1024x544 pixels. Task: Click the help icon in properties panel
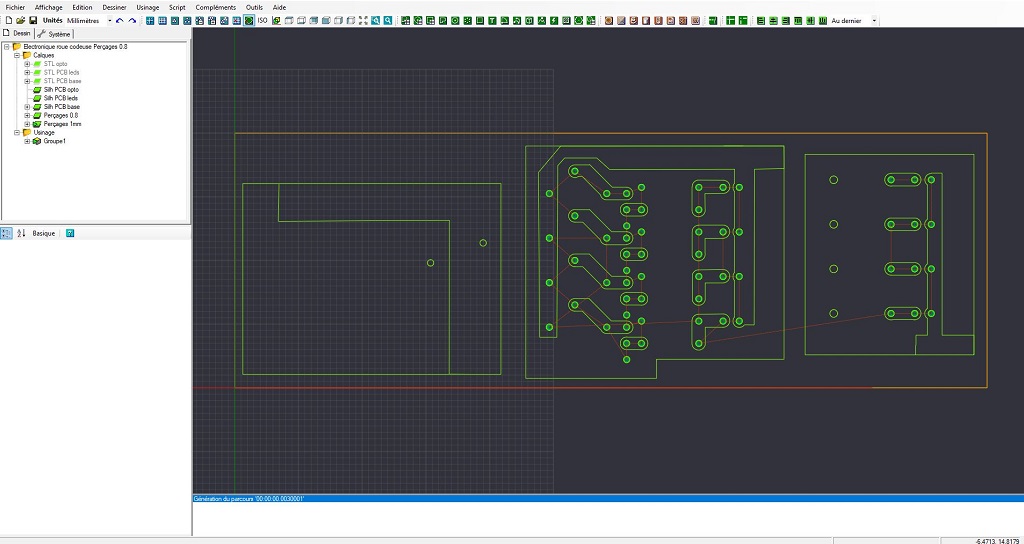tap(70, 233)
